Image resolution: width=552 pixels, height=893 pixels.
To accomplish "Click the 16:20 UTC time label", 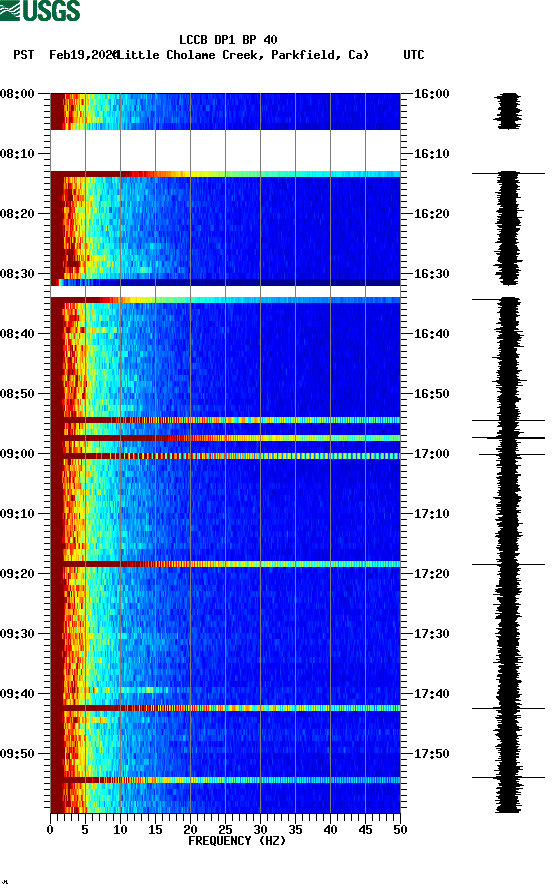I will pyautogui.click(x=431, y=214).
